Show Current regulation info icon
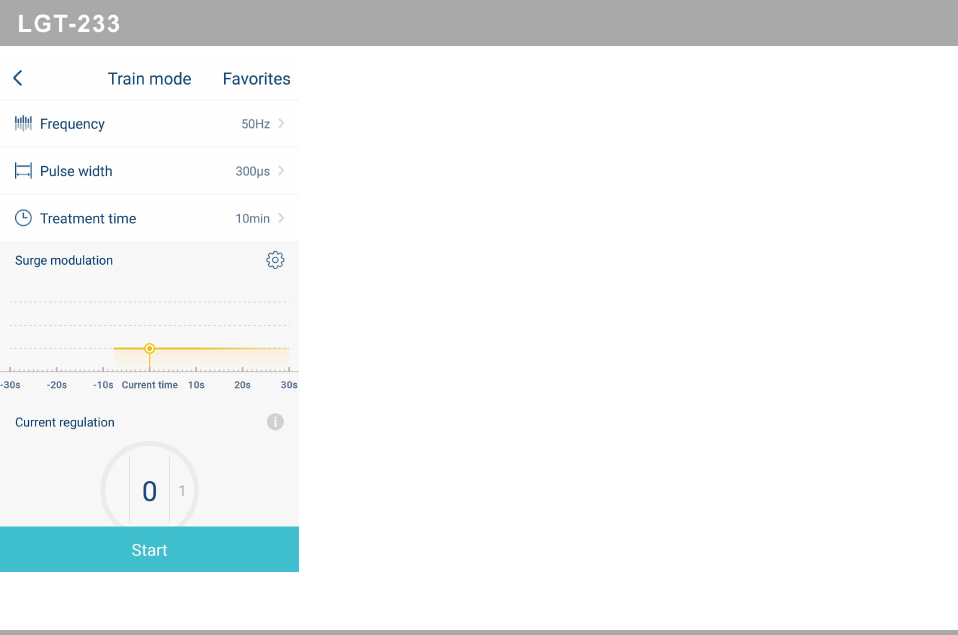The width and height of the screenshot is (958, 635). (x=275, y=422)
